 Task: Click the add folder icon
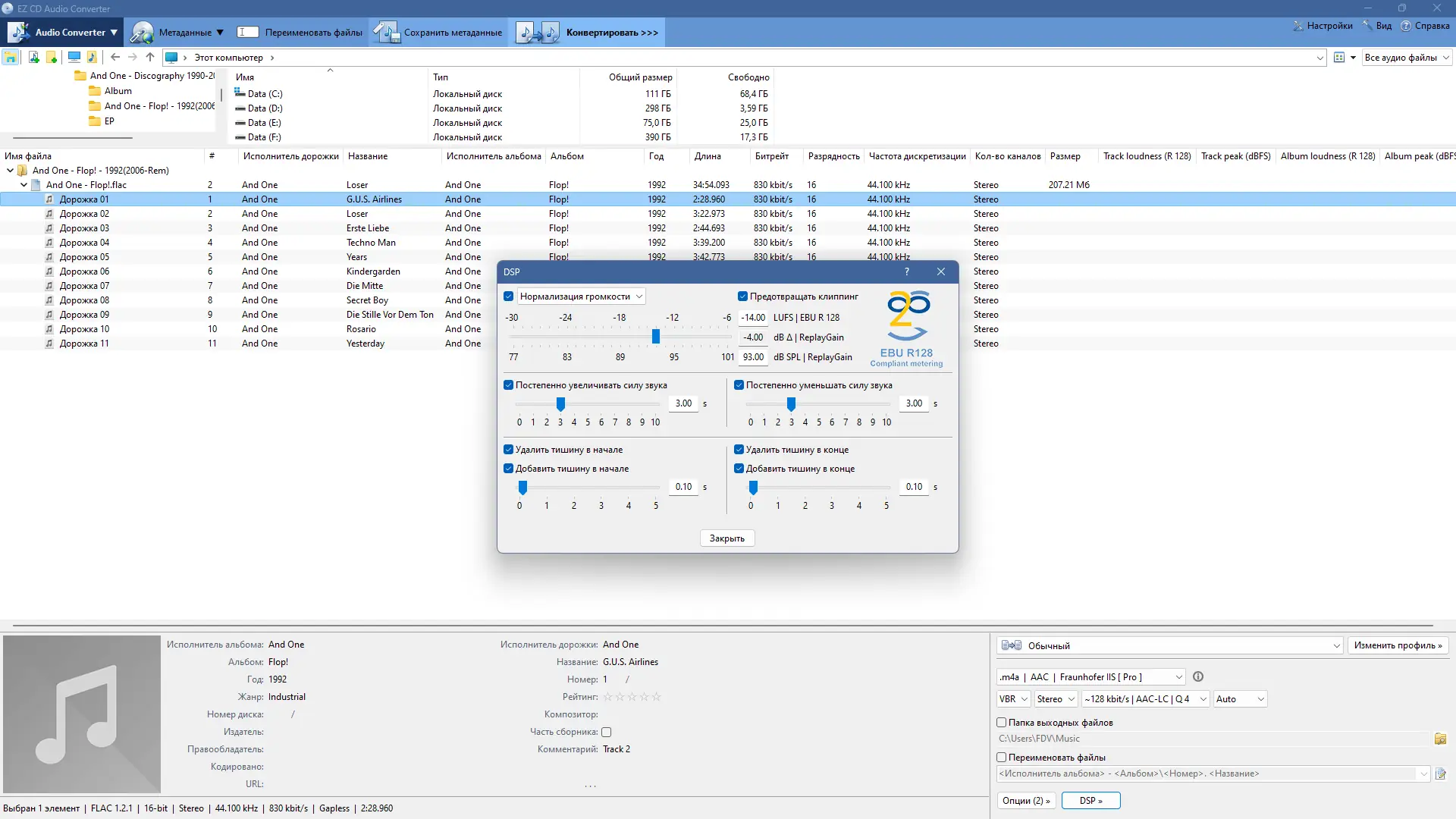coord(52,57)
